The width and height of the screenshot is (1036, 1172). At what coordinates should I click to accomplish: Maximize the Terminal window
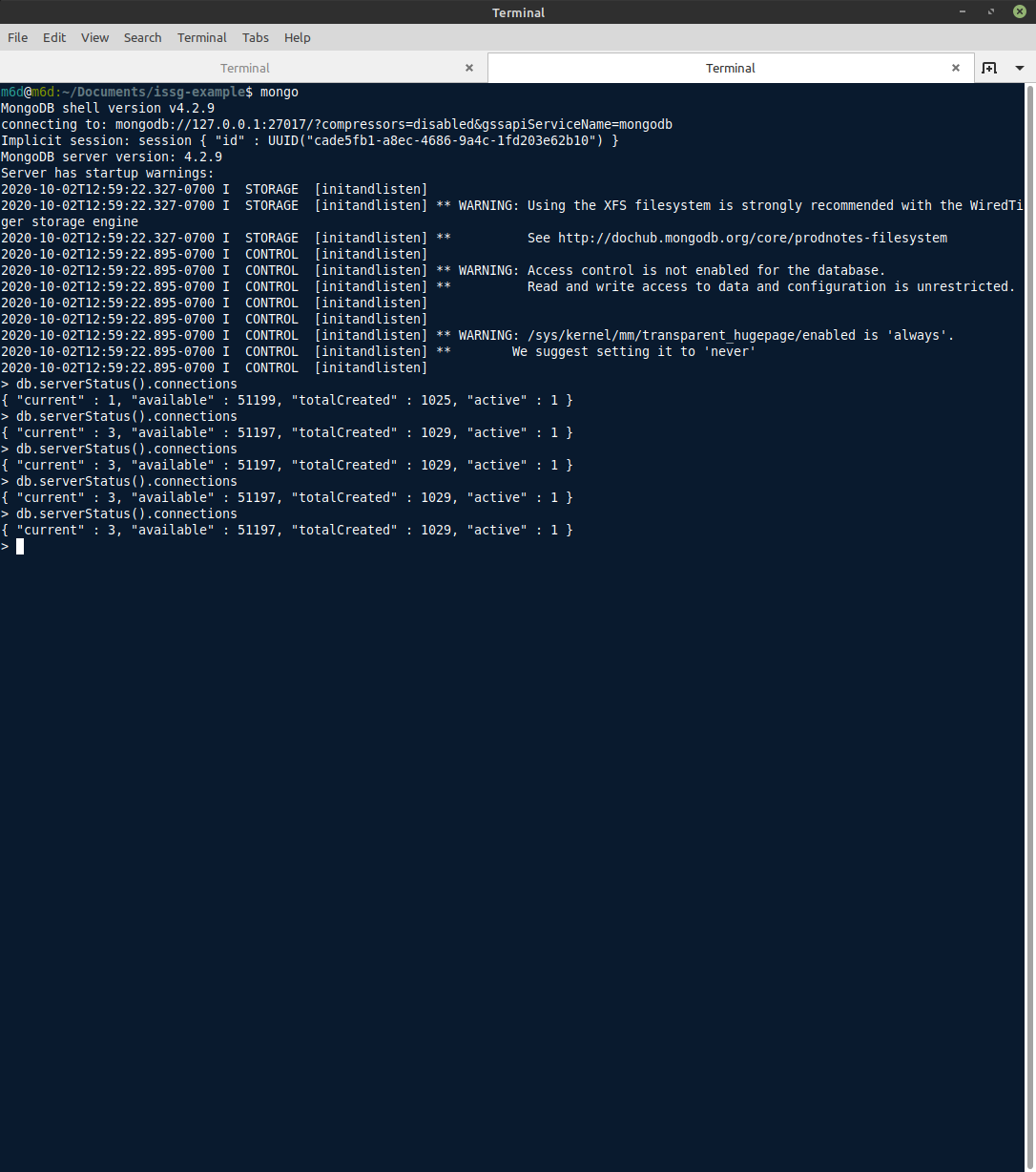click(991, 12)
